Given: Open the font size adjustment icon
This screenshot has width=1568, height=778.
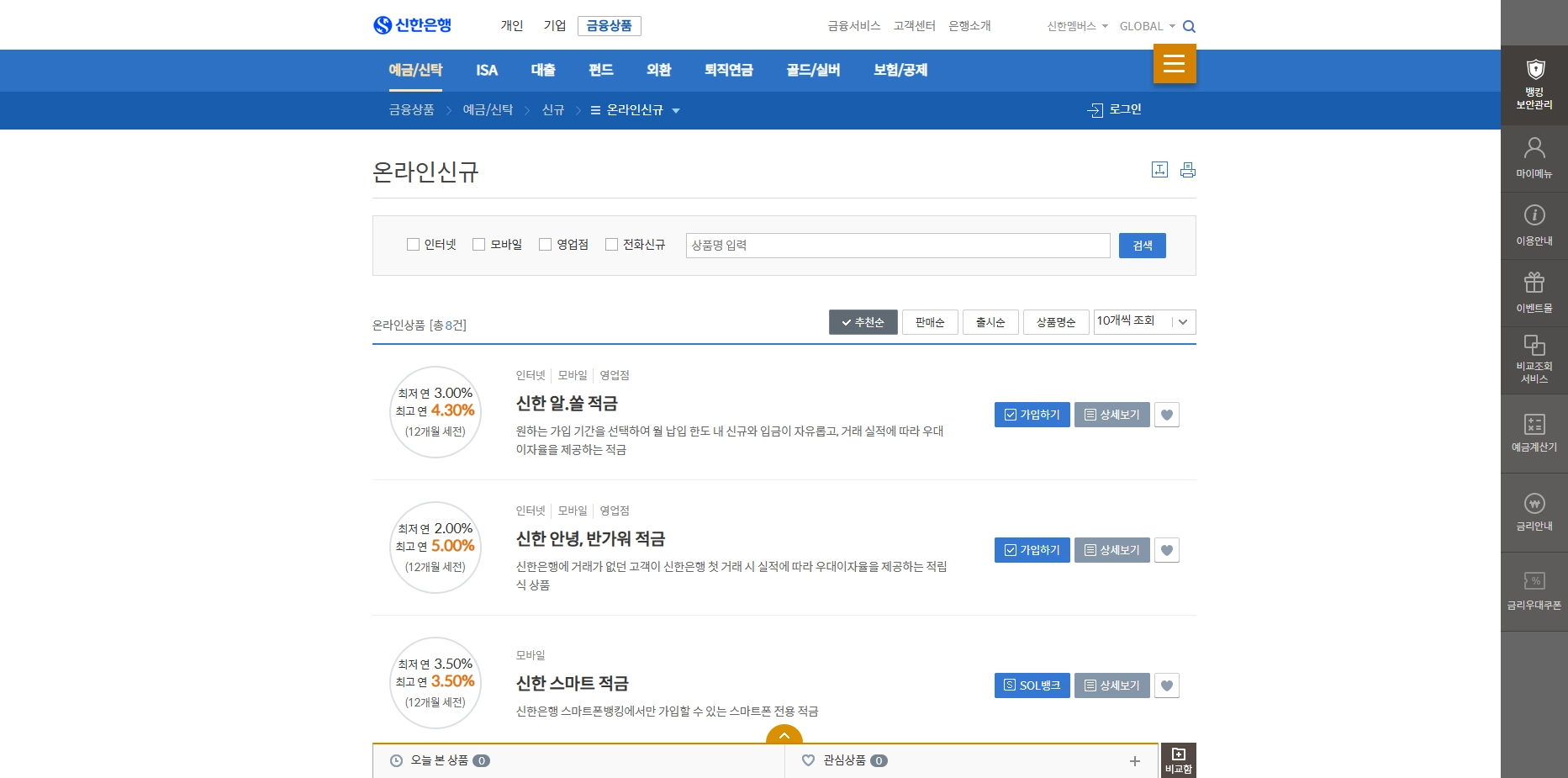Looking at the screenshot, I should pyautogui.click(x=1159, y=170).
